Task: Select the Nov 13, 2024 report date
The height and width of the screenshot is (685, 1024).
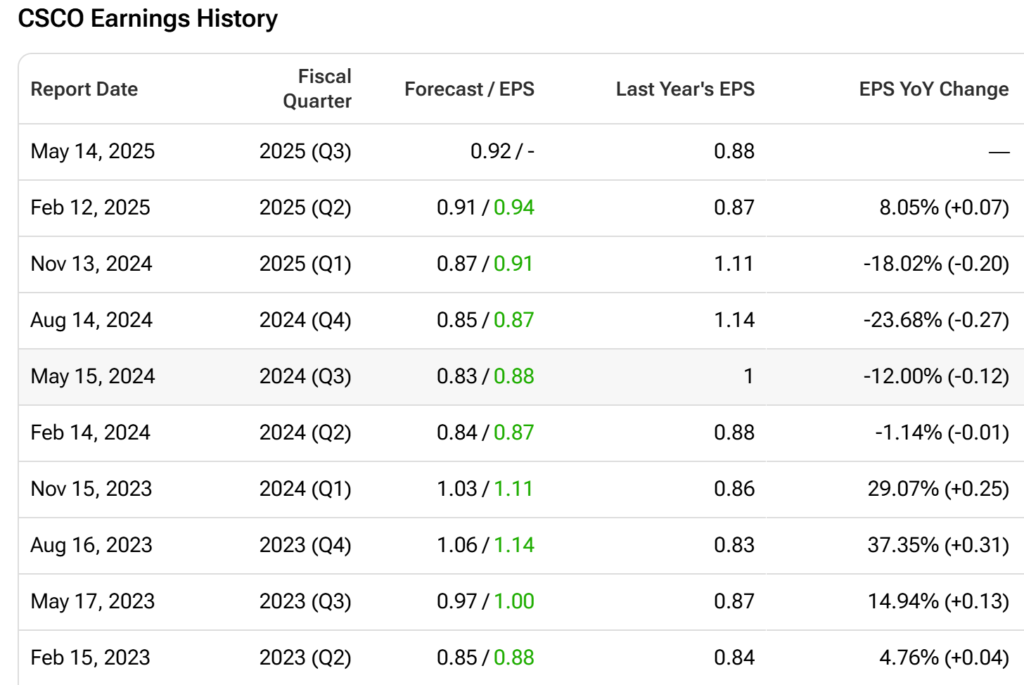Action: pyautogui.click(x=91, y=264)
